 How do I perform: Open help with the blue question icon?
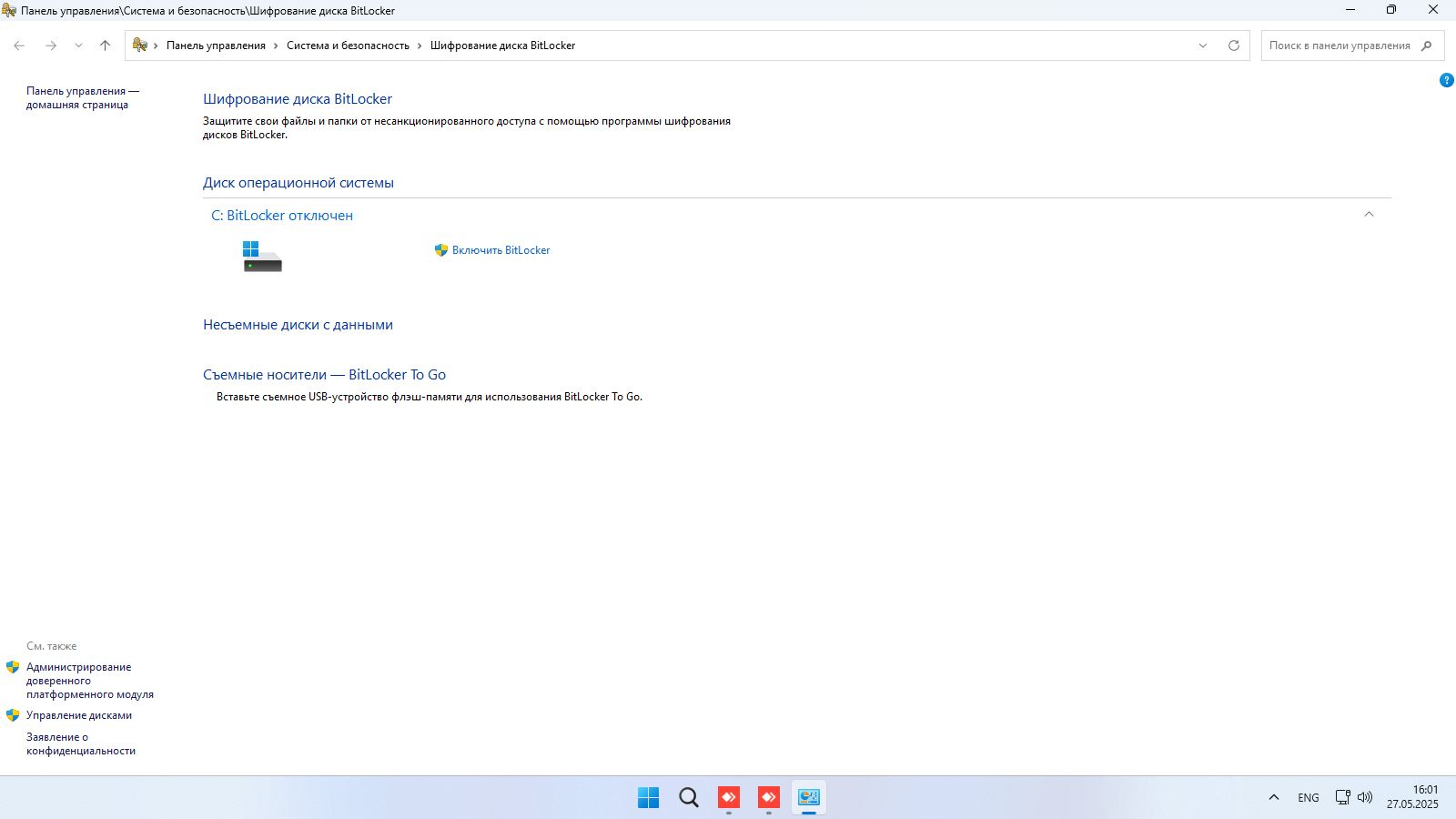1447,80
